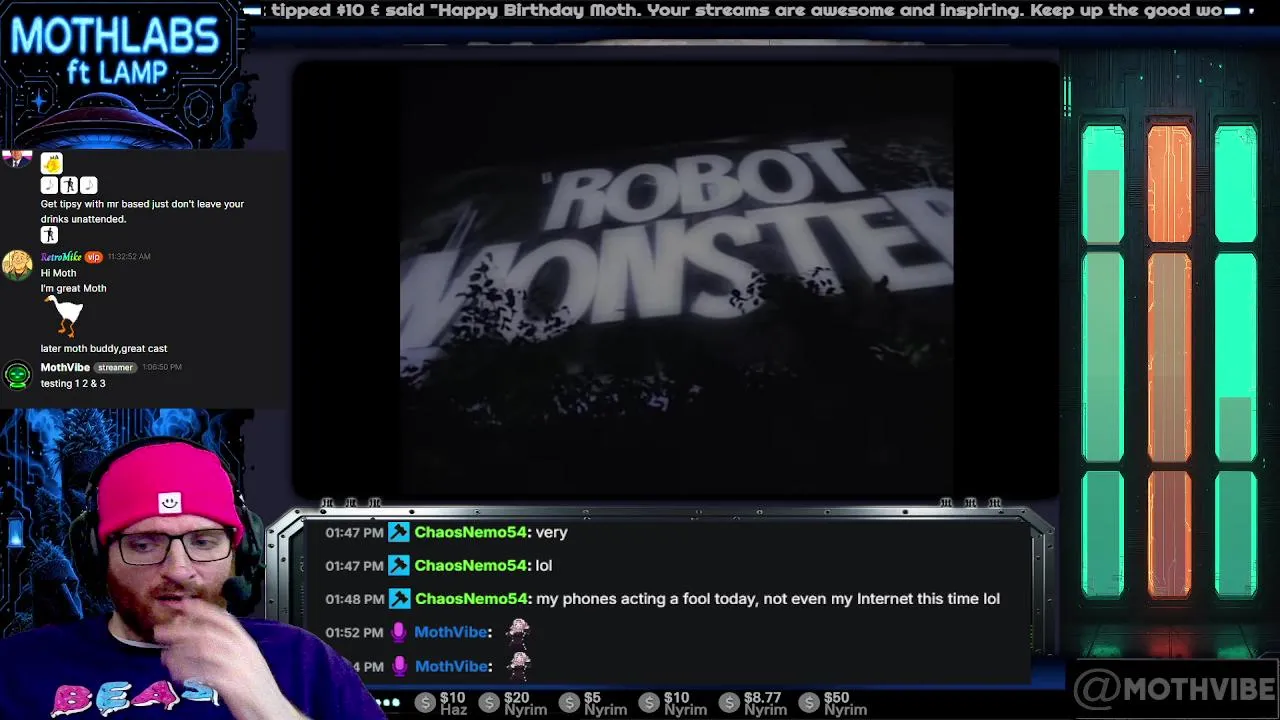1280x720 pixels.
Task: Click the dollar coin icon beside the $10 Nyrim tip
Action: [649, 704]
